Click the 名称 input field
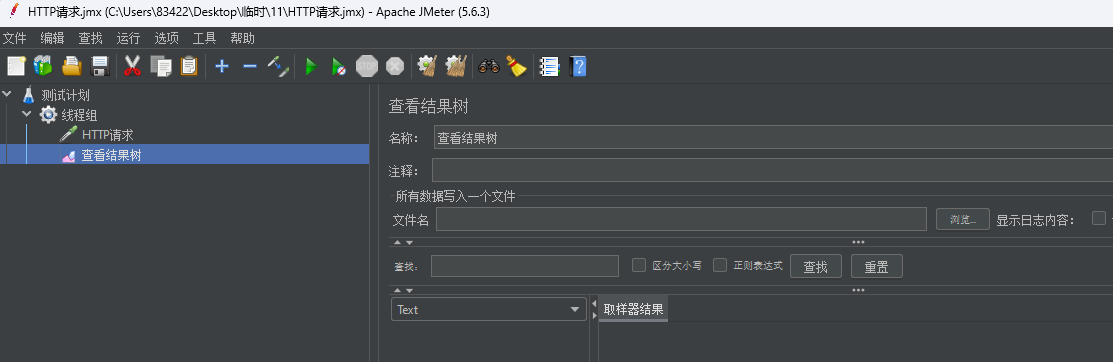 pos(773,138)
